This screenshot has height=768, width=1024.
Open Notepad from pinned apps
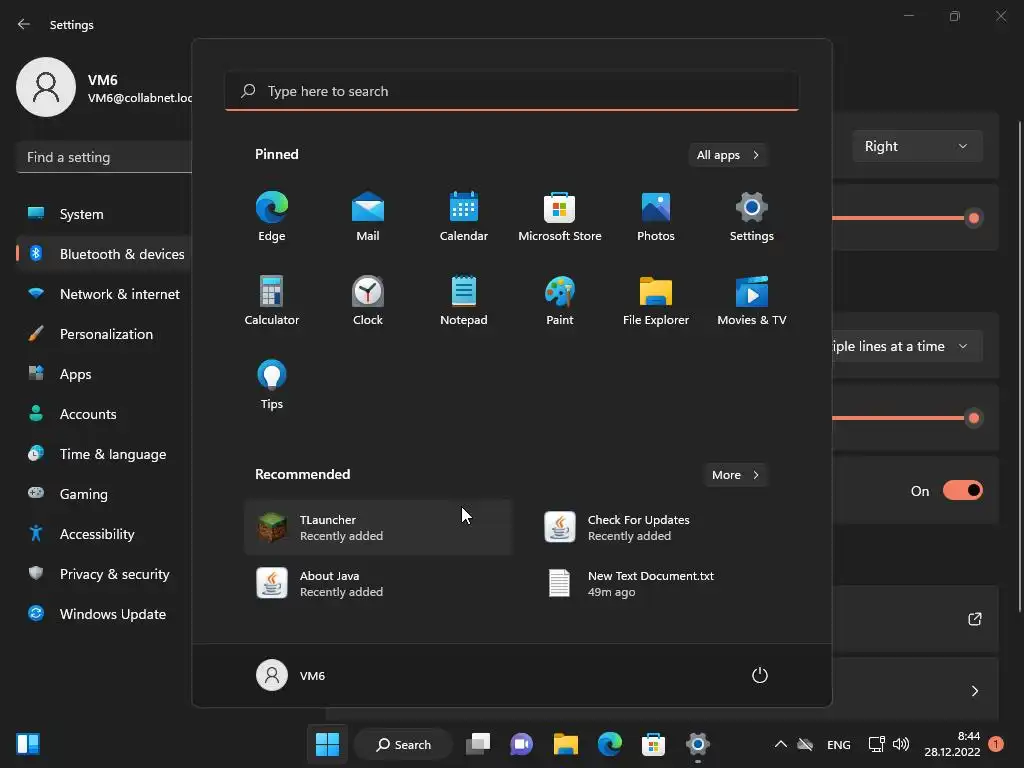pos(464,300)
